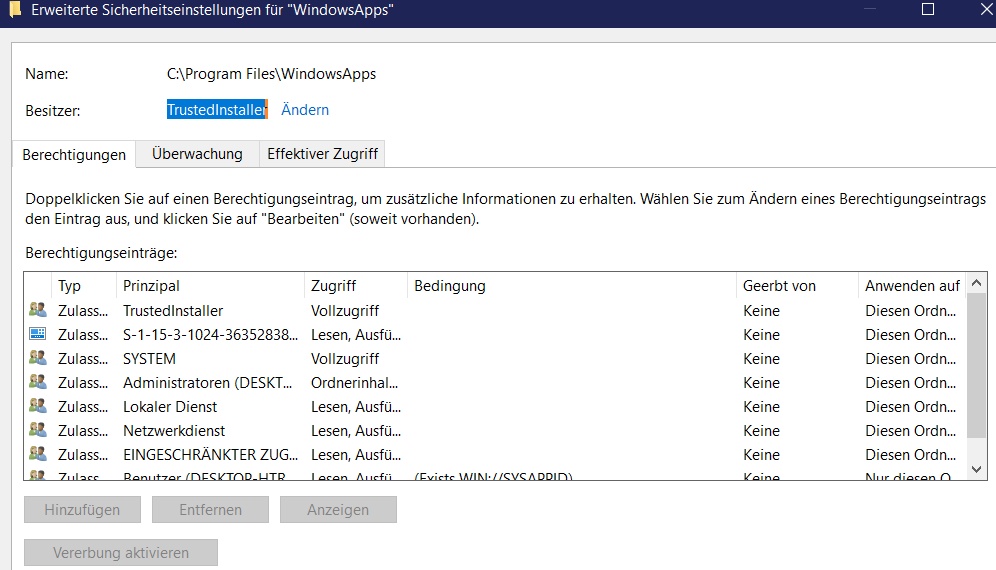Open the Berechtigungen tab

pyautogui.click(x=74, y=154)
